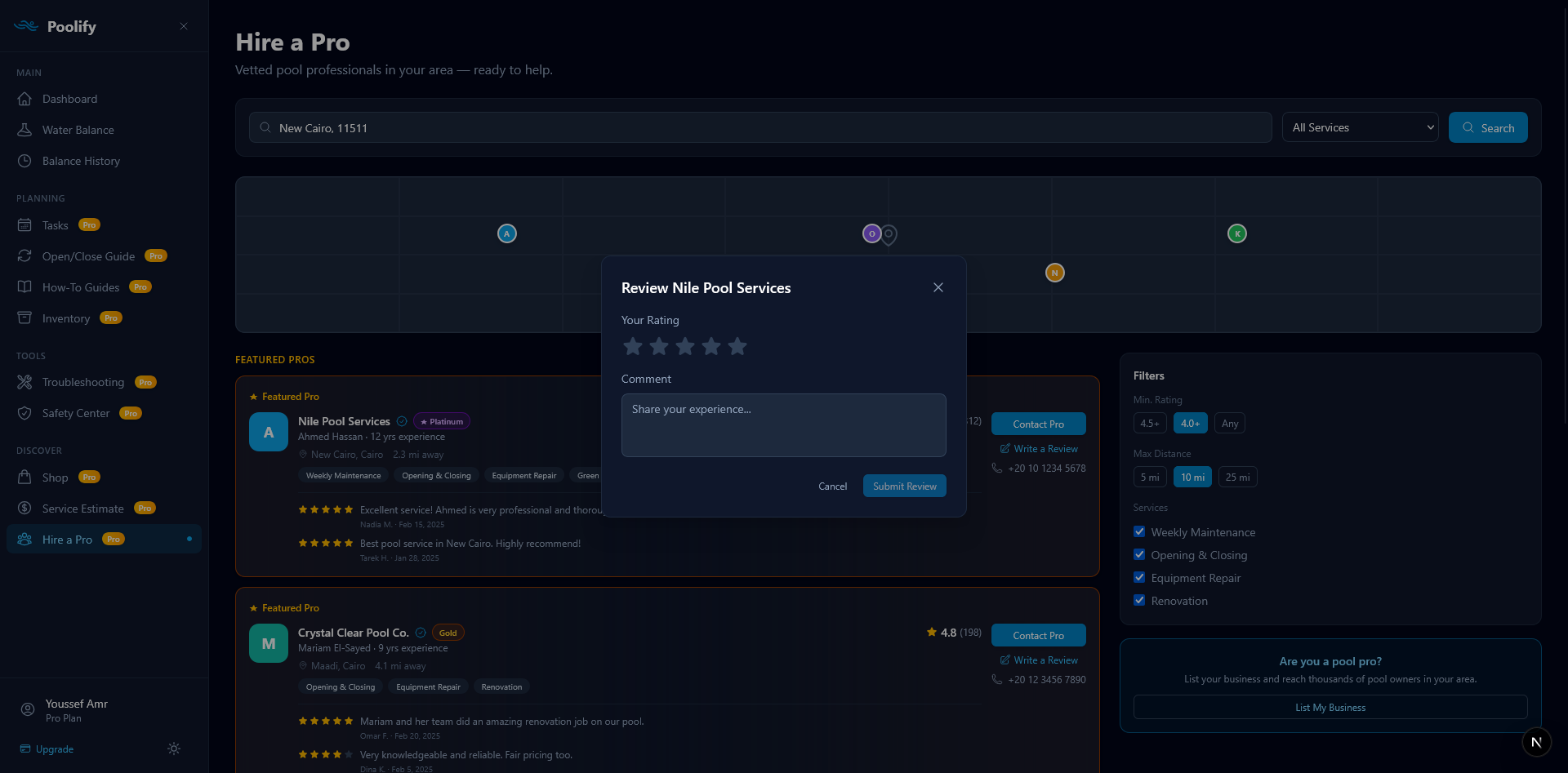Select purple map marker O
Screen dimensions: 1568x773
871,233
